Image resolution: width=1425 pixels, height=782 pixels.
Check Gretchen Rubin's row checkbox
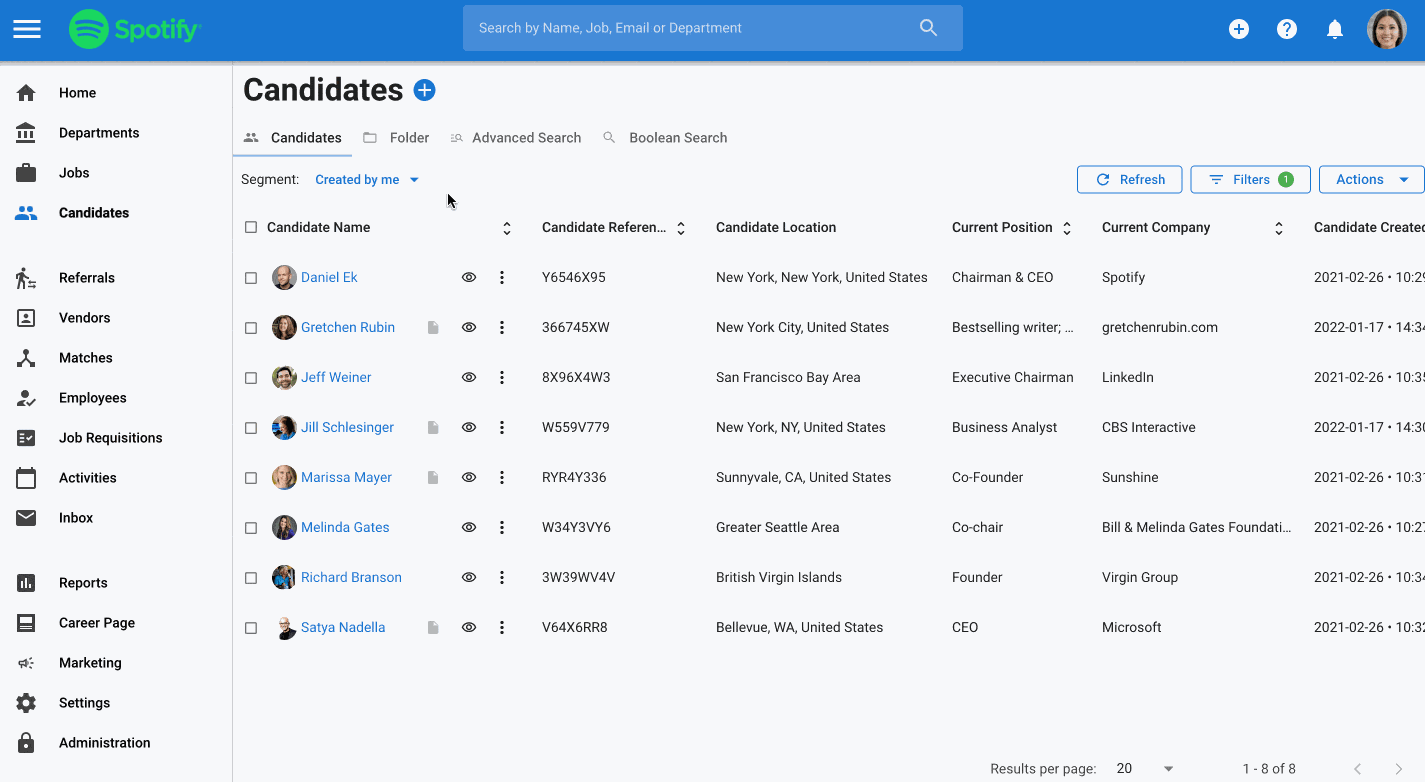(251, 328)
